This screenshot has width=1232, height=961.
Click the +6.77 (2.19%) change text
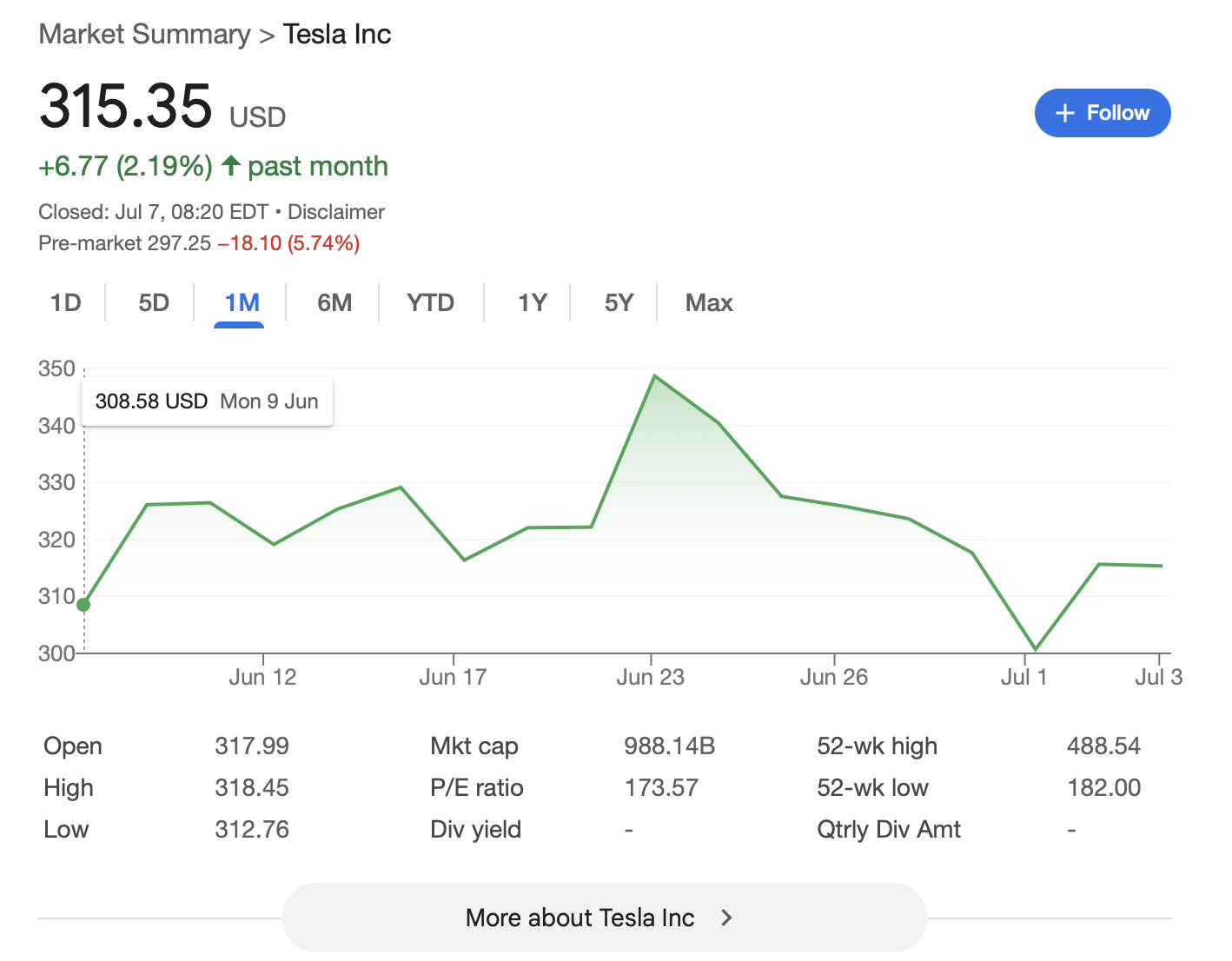[x=126, y=166]
